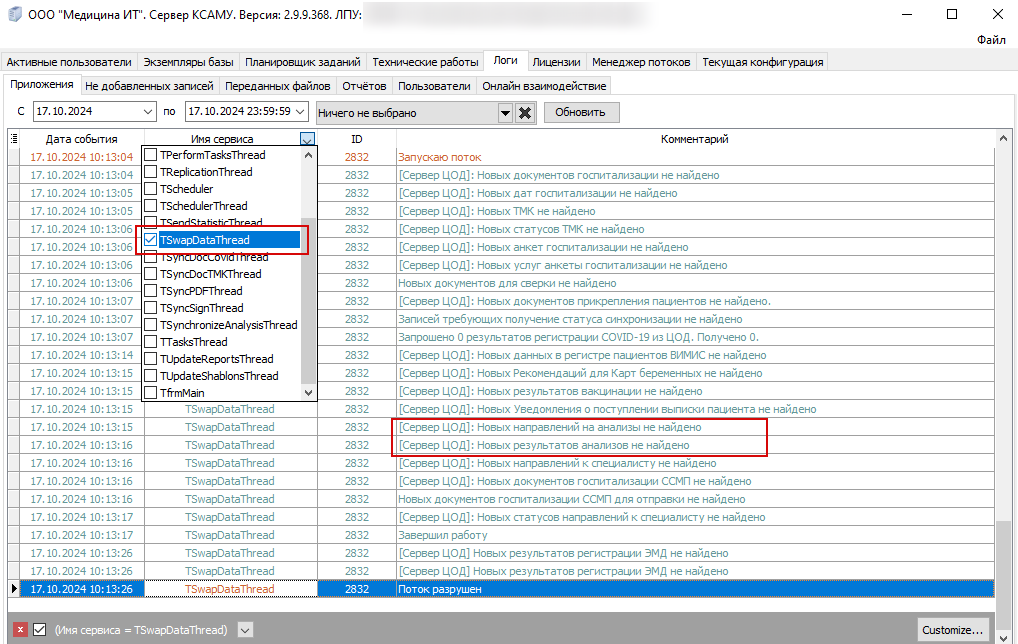Open recent filters dropdown in filter bar

click(245, 630)
